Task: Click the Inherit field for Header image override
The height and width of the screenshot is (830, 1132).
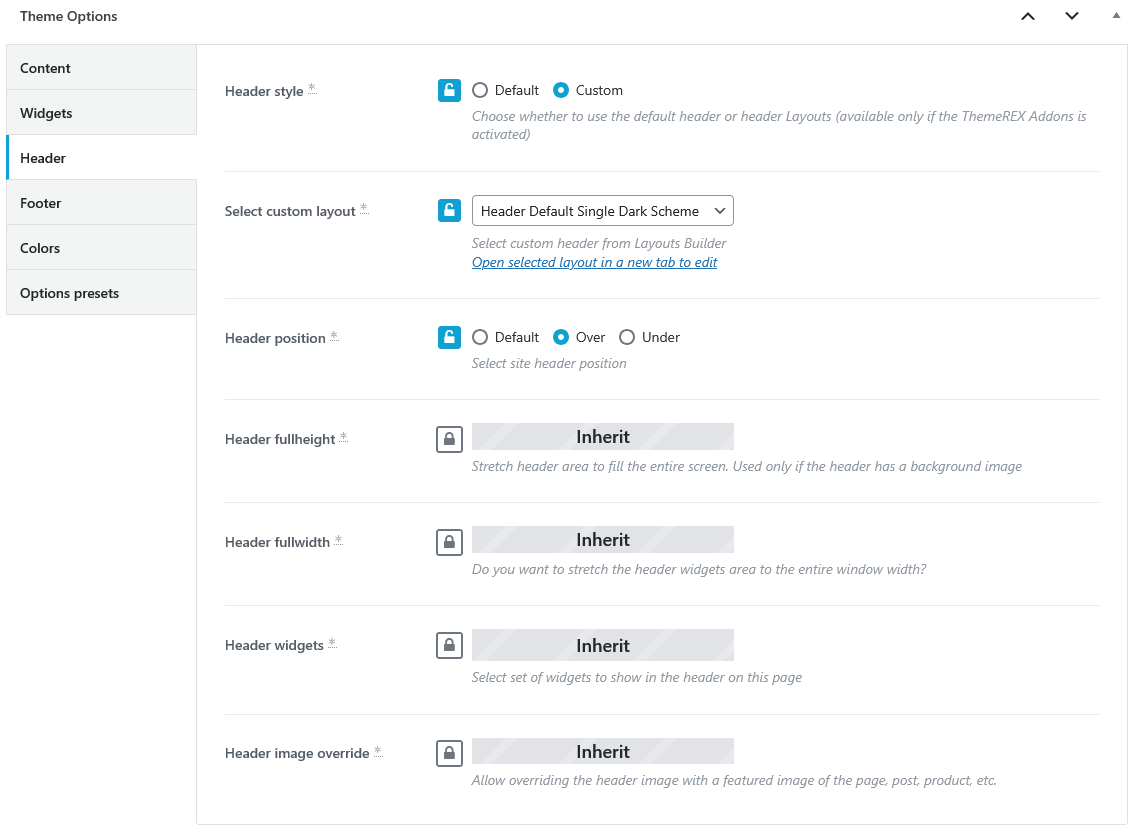Action: [603, 751]
